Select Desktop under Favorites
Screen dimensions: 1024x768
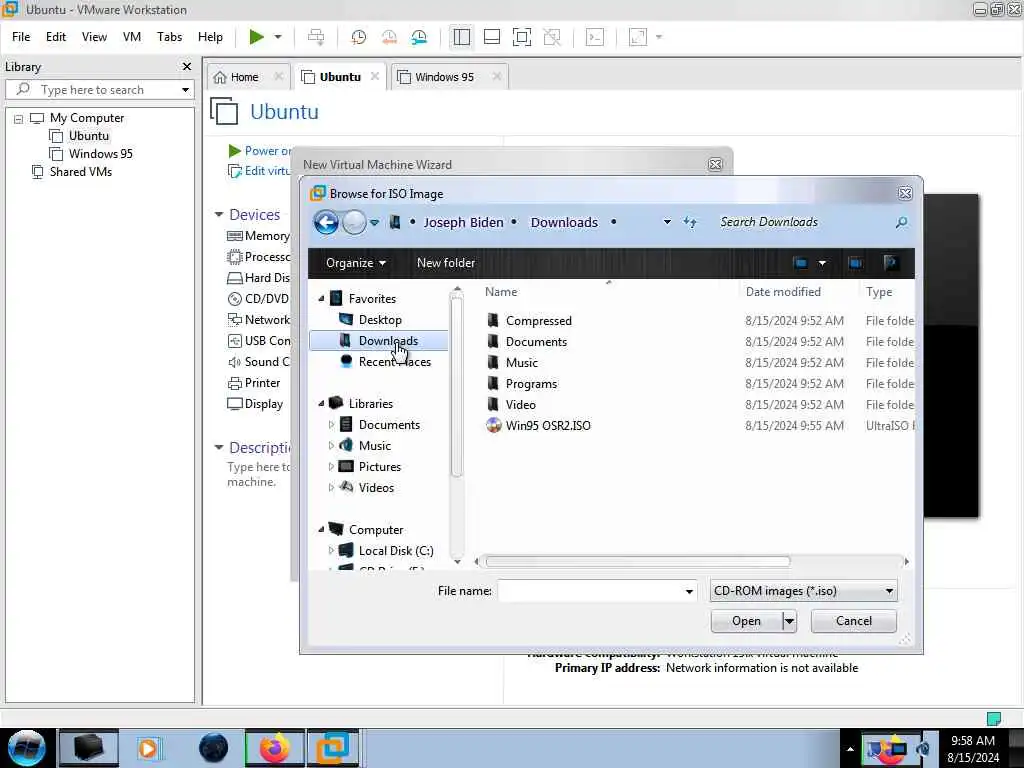click(380, 320)
